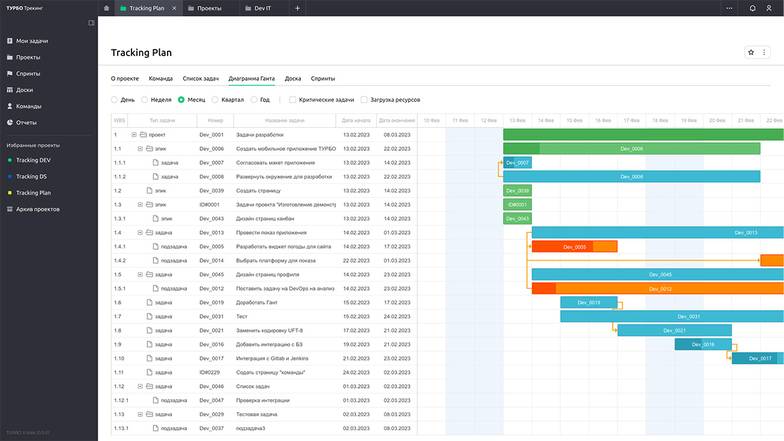Open 'Архив проектов' in sidebar

[x=38, y=209]
